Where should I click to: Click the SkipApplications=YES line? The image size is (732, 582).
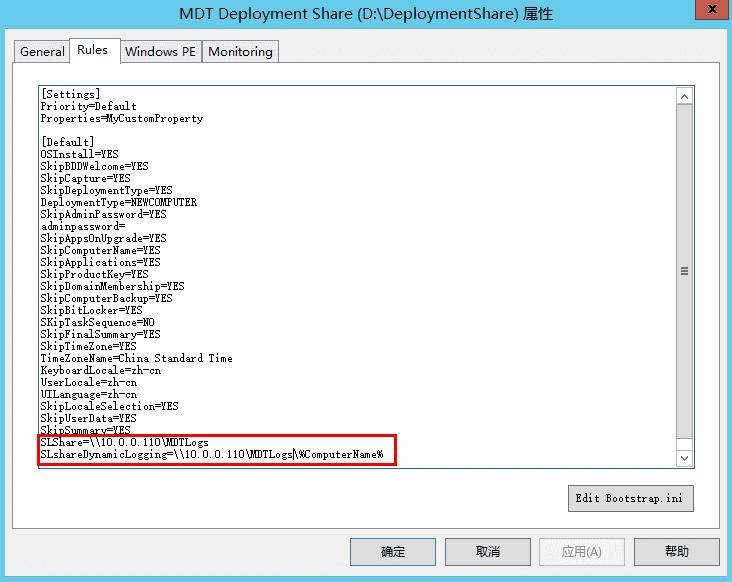point(100,262)
